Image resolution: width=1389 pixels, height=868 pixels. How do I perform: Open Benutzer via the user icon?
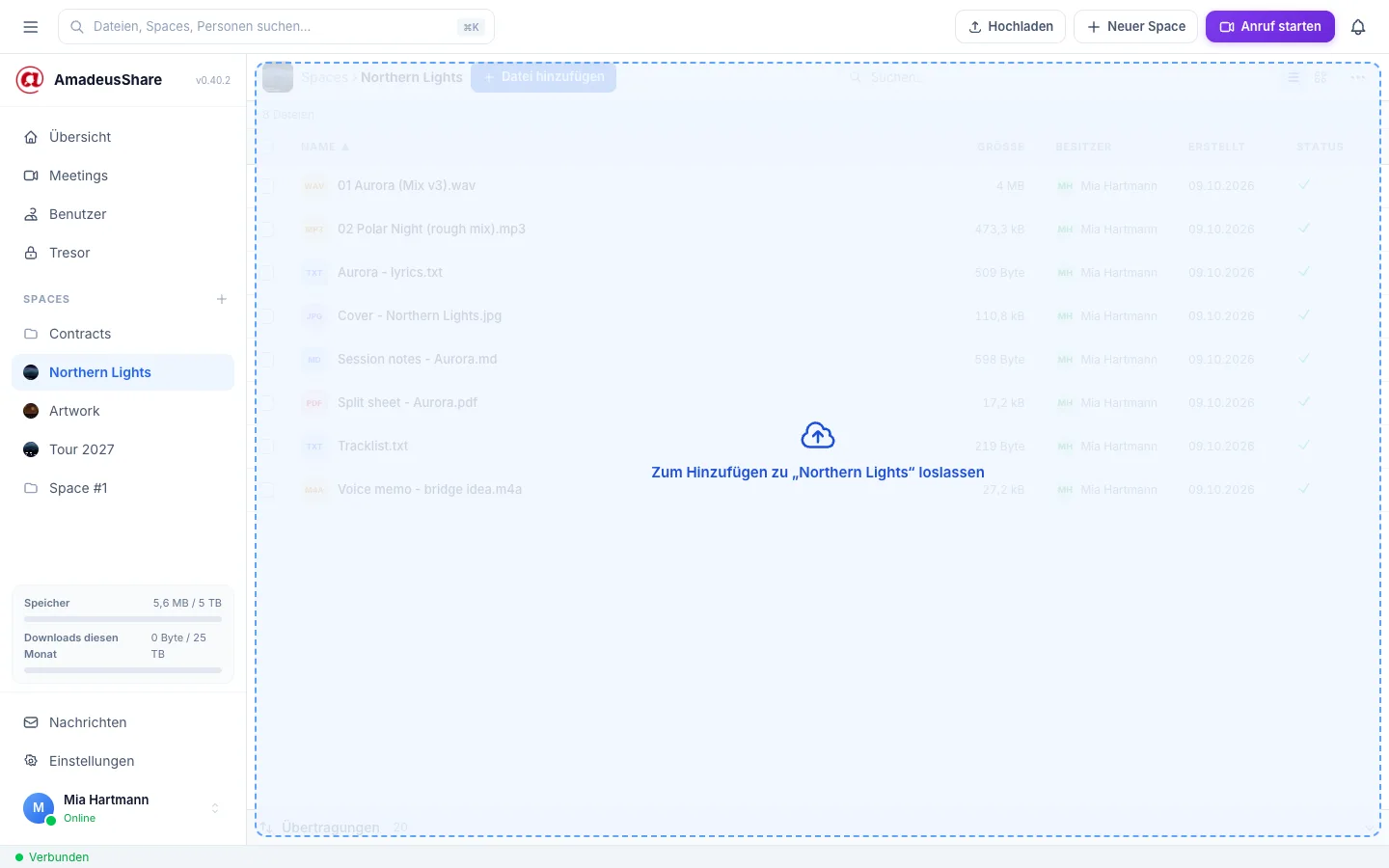click(x=31, y=214)
